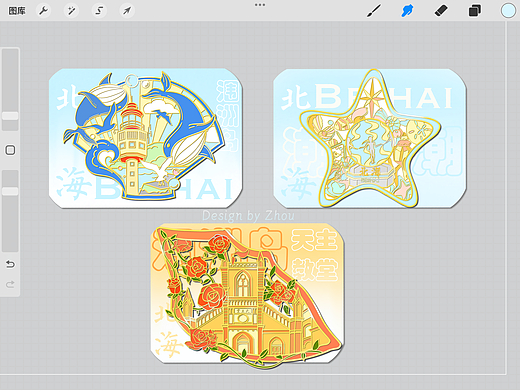Tap the 'Design by Zhou' text
520x390 pixels.
(x=248, y=216)
